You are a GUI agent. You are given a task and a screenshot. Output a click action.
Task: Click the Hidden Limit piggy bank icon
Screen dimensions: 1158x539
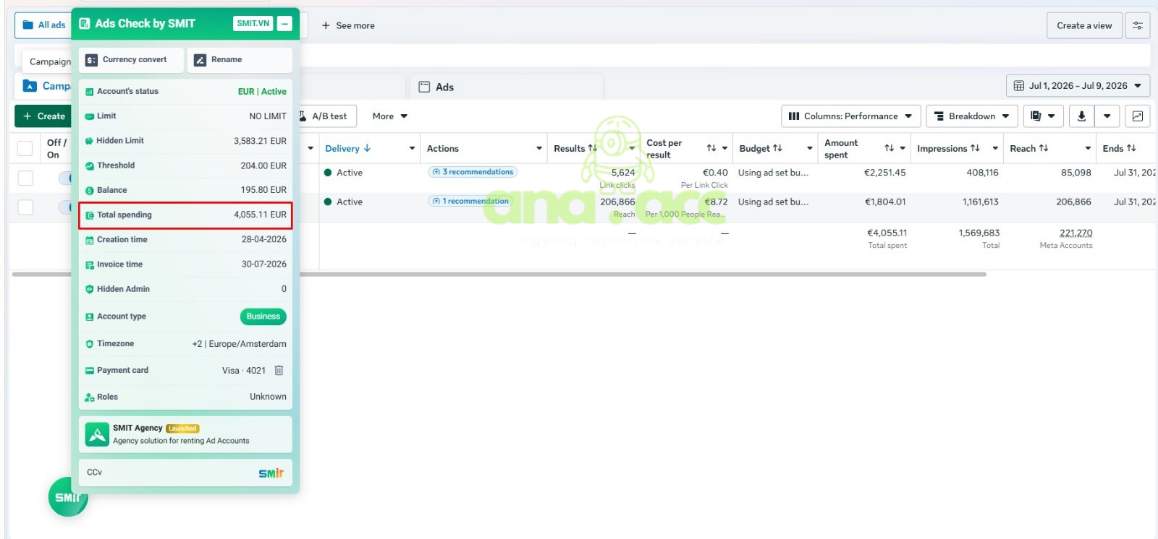click(89, 140)
